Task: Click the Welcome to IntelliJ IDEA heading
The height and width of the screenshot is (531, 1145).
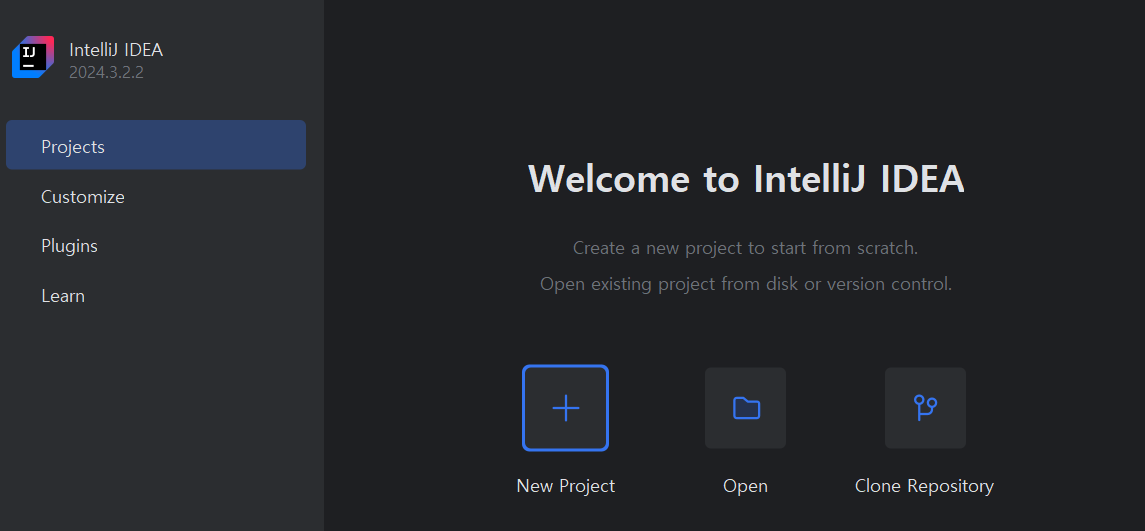Action: click(746, 178)
